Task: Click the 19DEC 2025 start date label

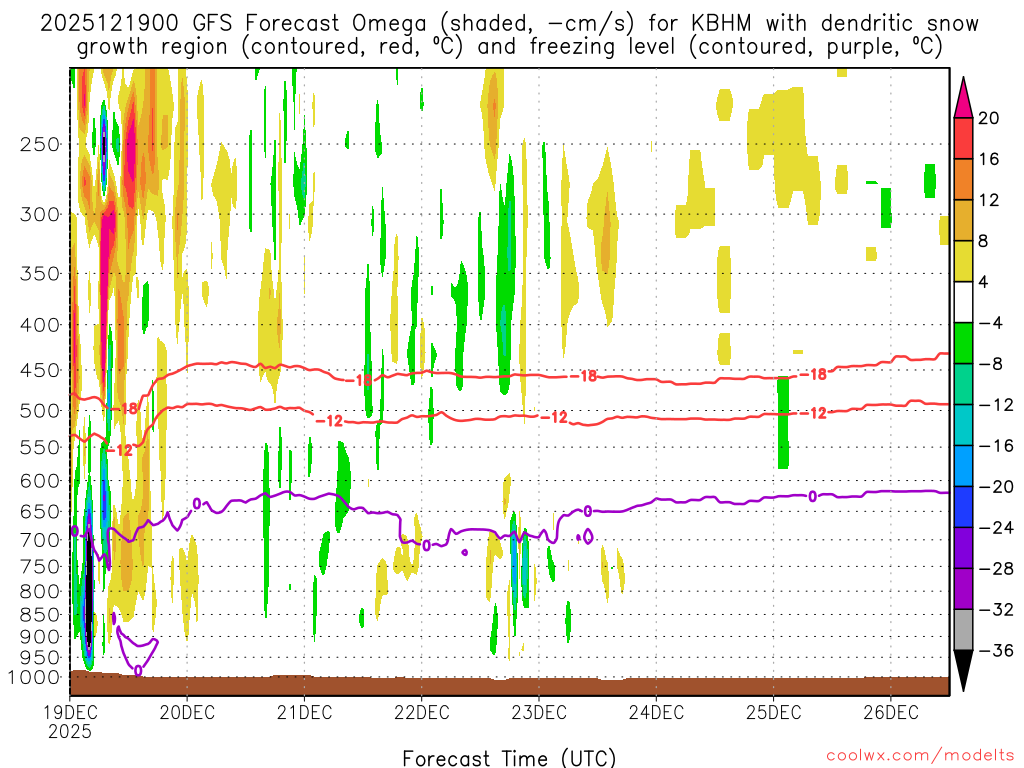Action: (x=70, y=721)
